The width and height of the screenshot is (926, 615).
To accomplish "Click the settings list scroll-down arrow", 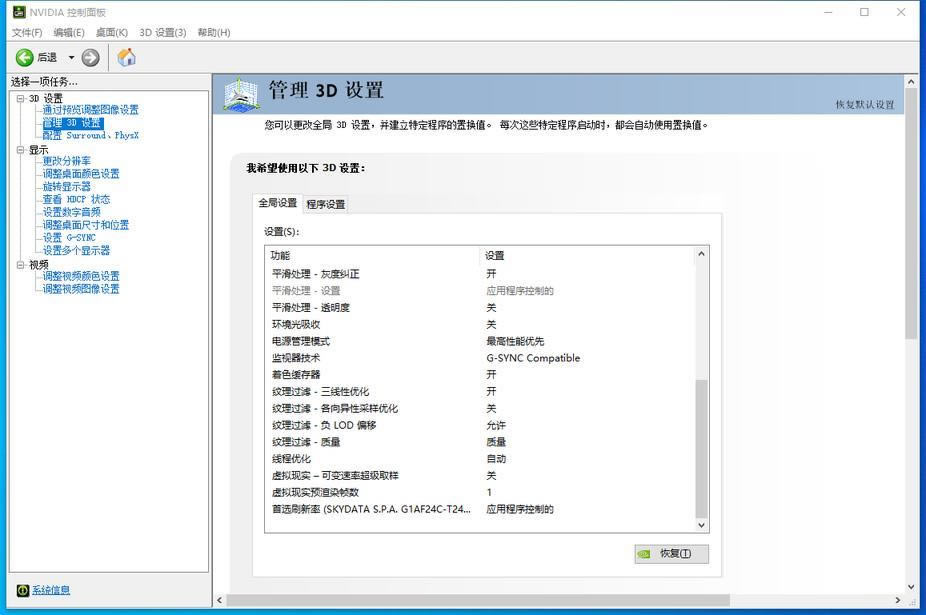I will 701,525.
